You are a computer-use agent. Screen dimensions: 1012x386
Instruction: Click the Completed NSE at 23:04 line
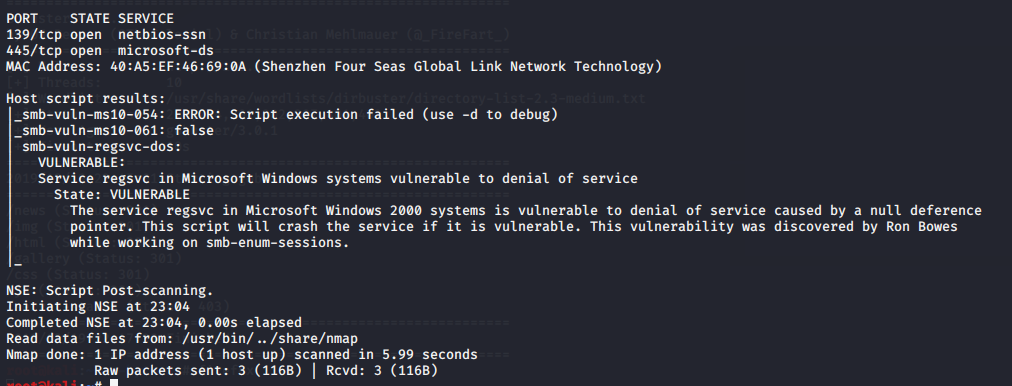pos(154,323)
